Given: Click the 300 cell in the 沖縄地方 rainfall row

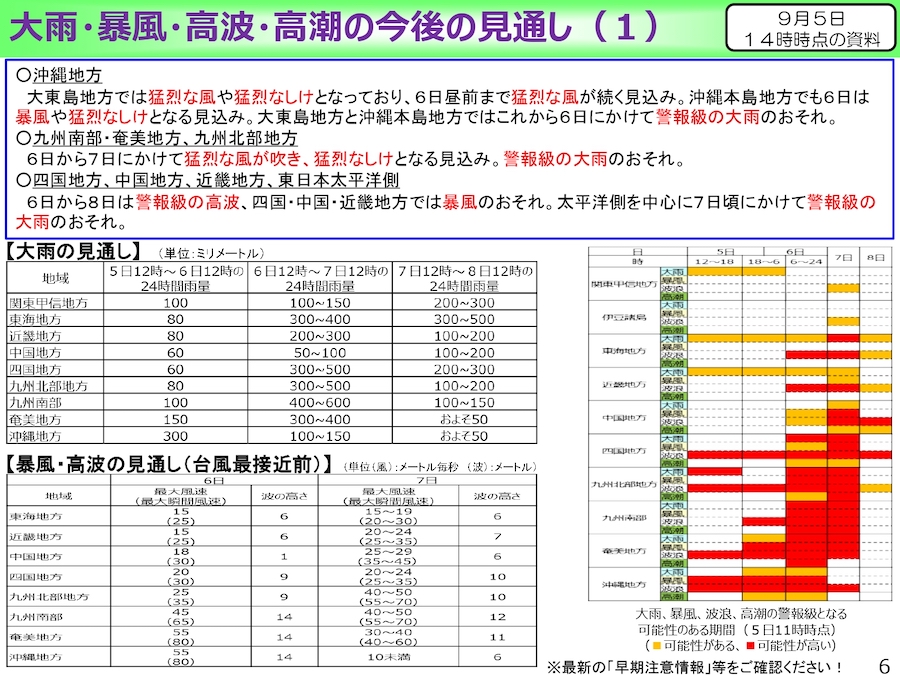Looking at the screenshot, I should click(x=176, y=436).
